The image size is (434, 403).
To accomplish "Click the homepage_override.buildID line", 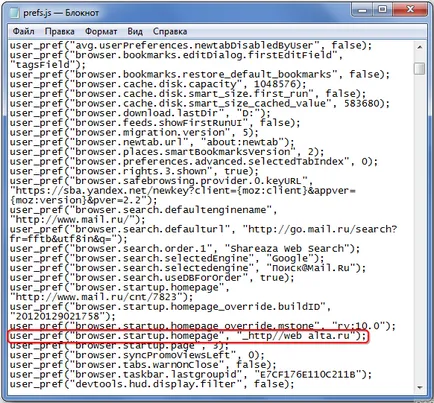I will point(170,306).
